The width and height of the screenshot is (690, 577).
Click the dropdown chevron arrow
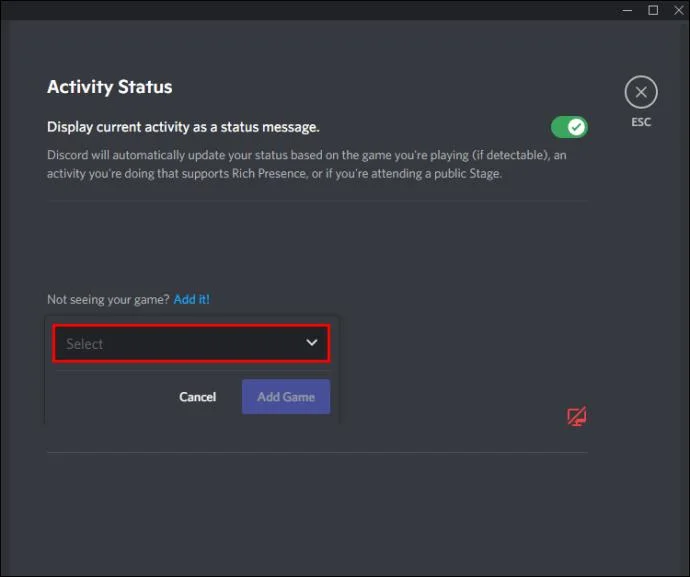point(312,342)
